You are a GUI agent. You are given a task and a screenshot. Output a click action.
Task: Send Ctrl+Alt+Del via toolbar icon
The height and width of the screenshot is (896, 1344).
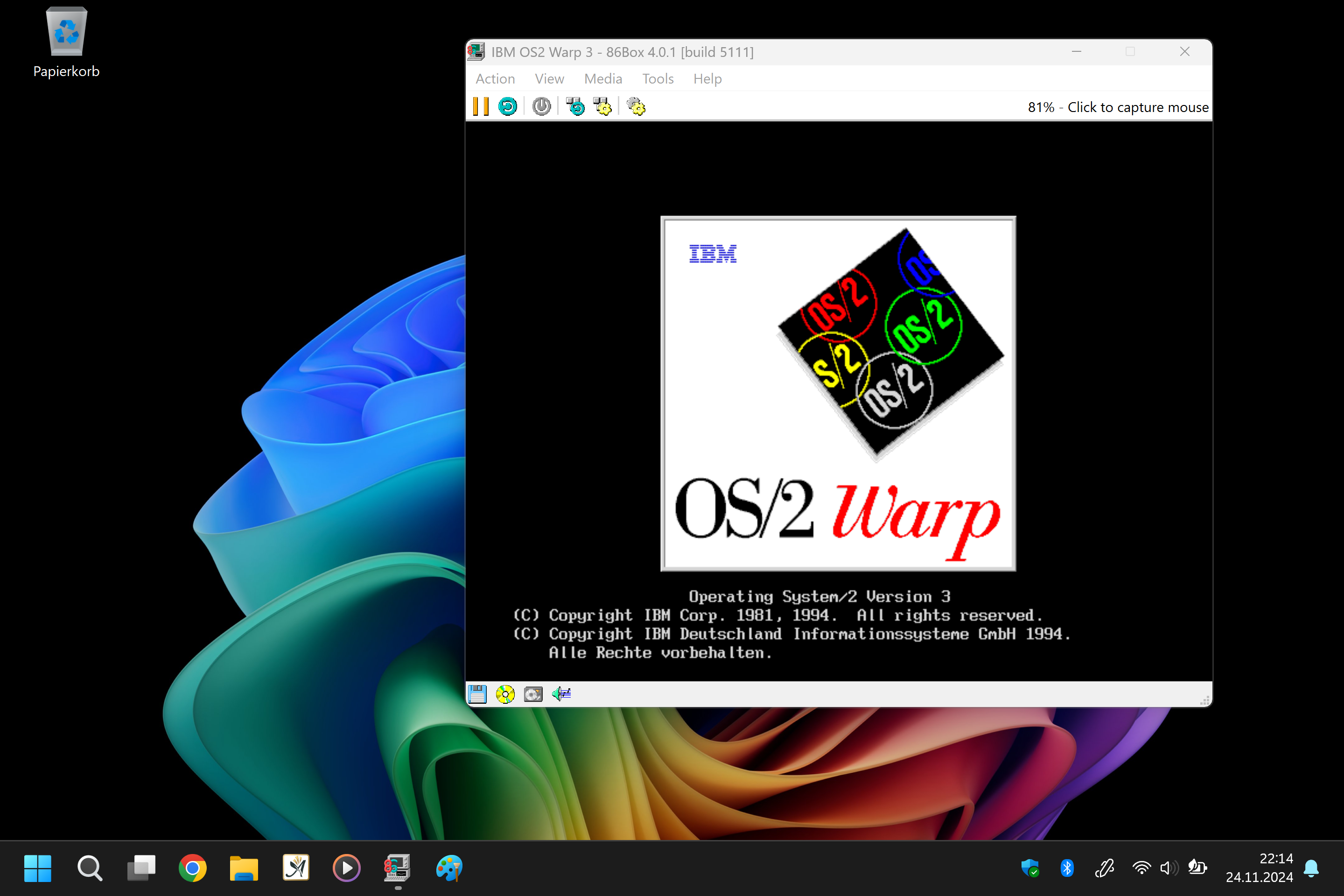coord(575,106)
